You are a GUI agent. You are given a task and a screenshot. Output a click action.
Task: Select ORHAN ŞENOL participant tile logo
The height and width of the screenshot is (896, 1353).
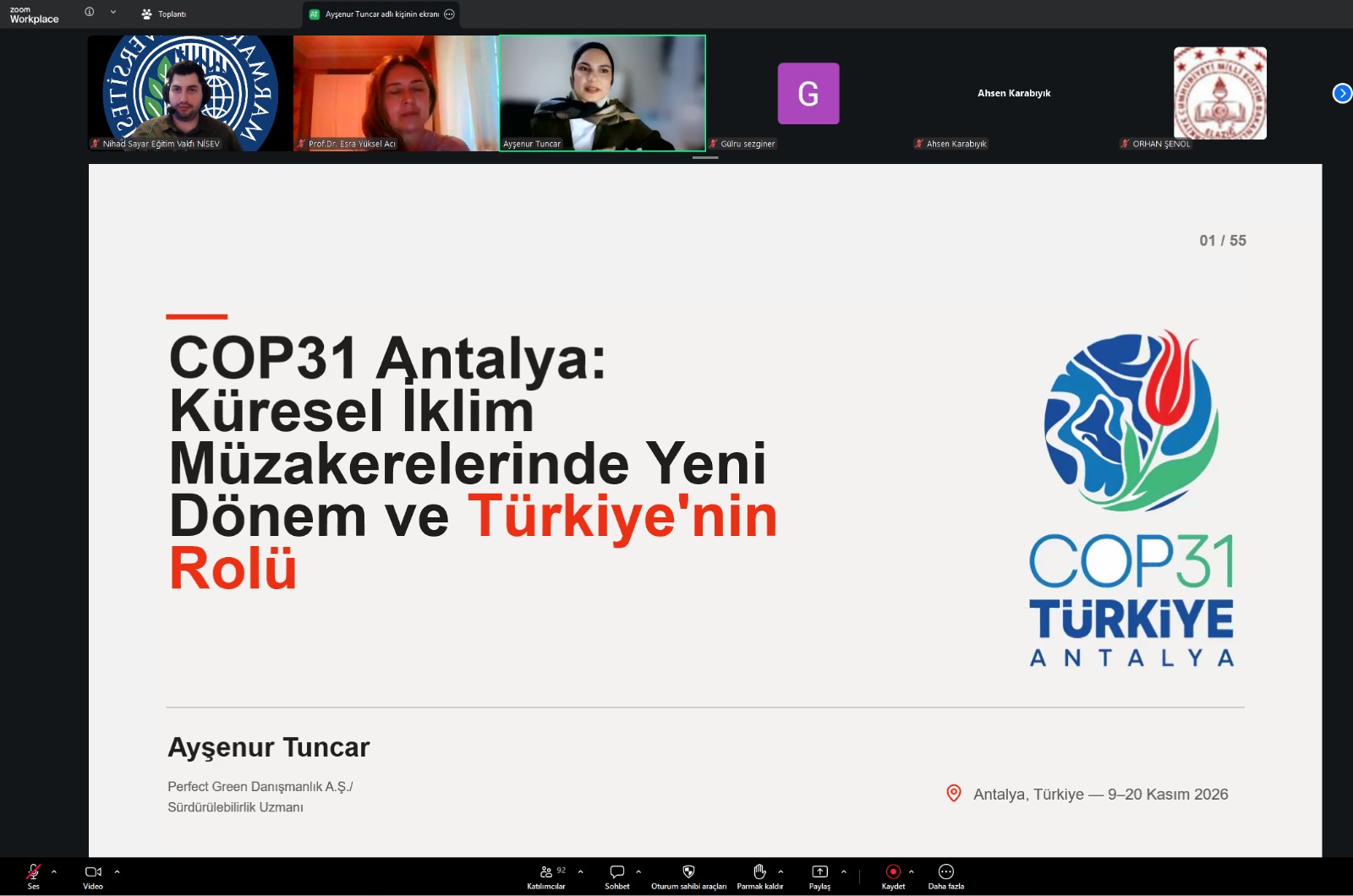pos(1220,93)
